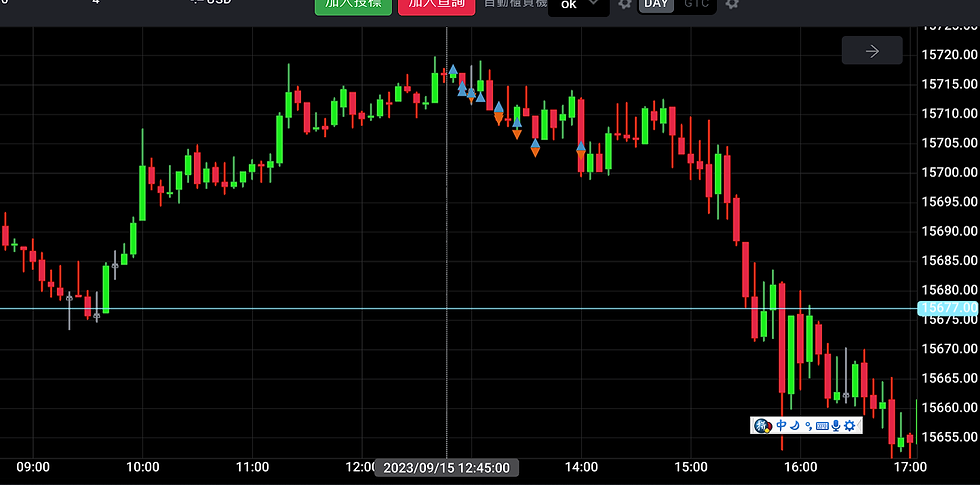Click the 15655.00 label on the price axis
Viewport: 980px width, 485px height.
pos(949,436)
